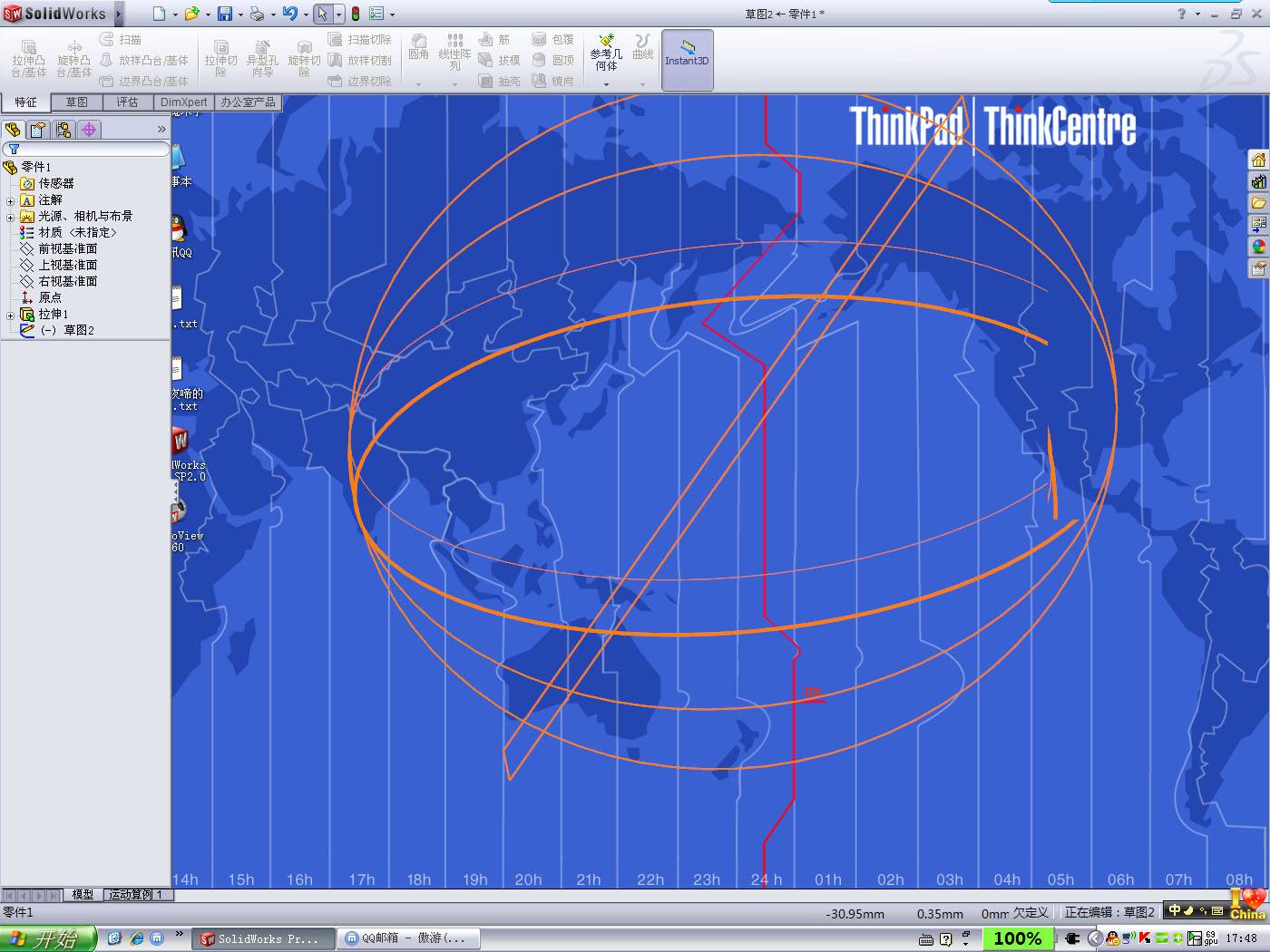Switch to the 办公室产品 (Office Products) tab
Screen dimensions: 1270x952
[248, 102]
